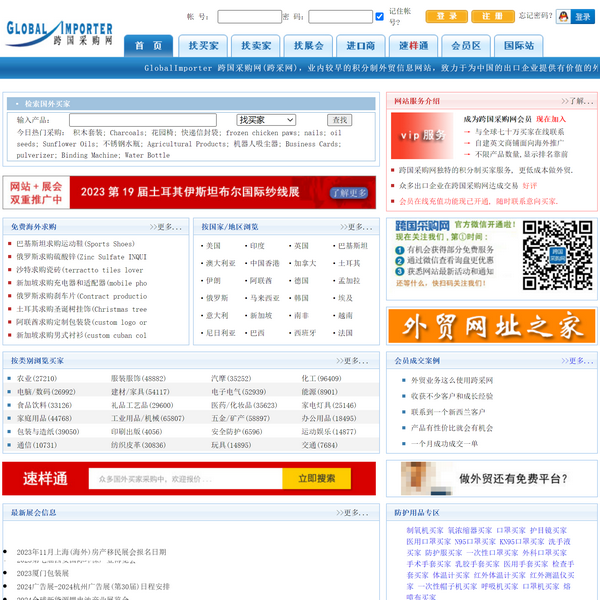Open the 外贸网址之家 orange banner
This screenshot has width=600, height=600.
point(486,326)
